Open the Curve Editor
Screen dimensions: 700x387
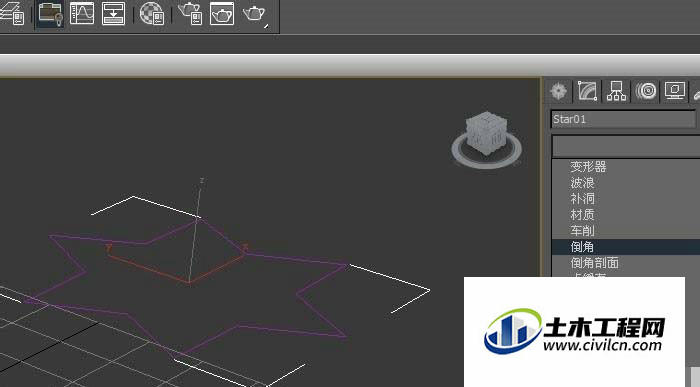[82, 13]
